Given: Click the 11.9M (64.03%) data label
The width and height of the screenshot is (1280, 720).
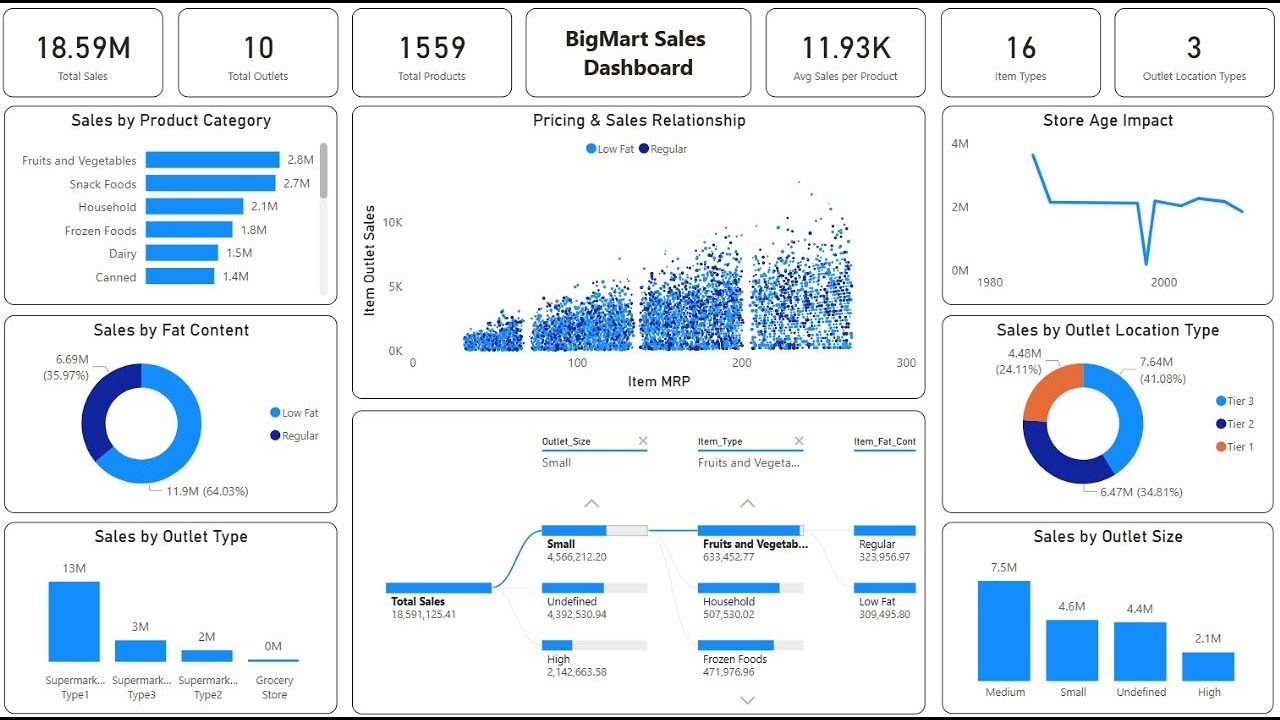Looking at the screenshot, I should tap(206, 491).
